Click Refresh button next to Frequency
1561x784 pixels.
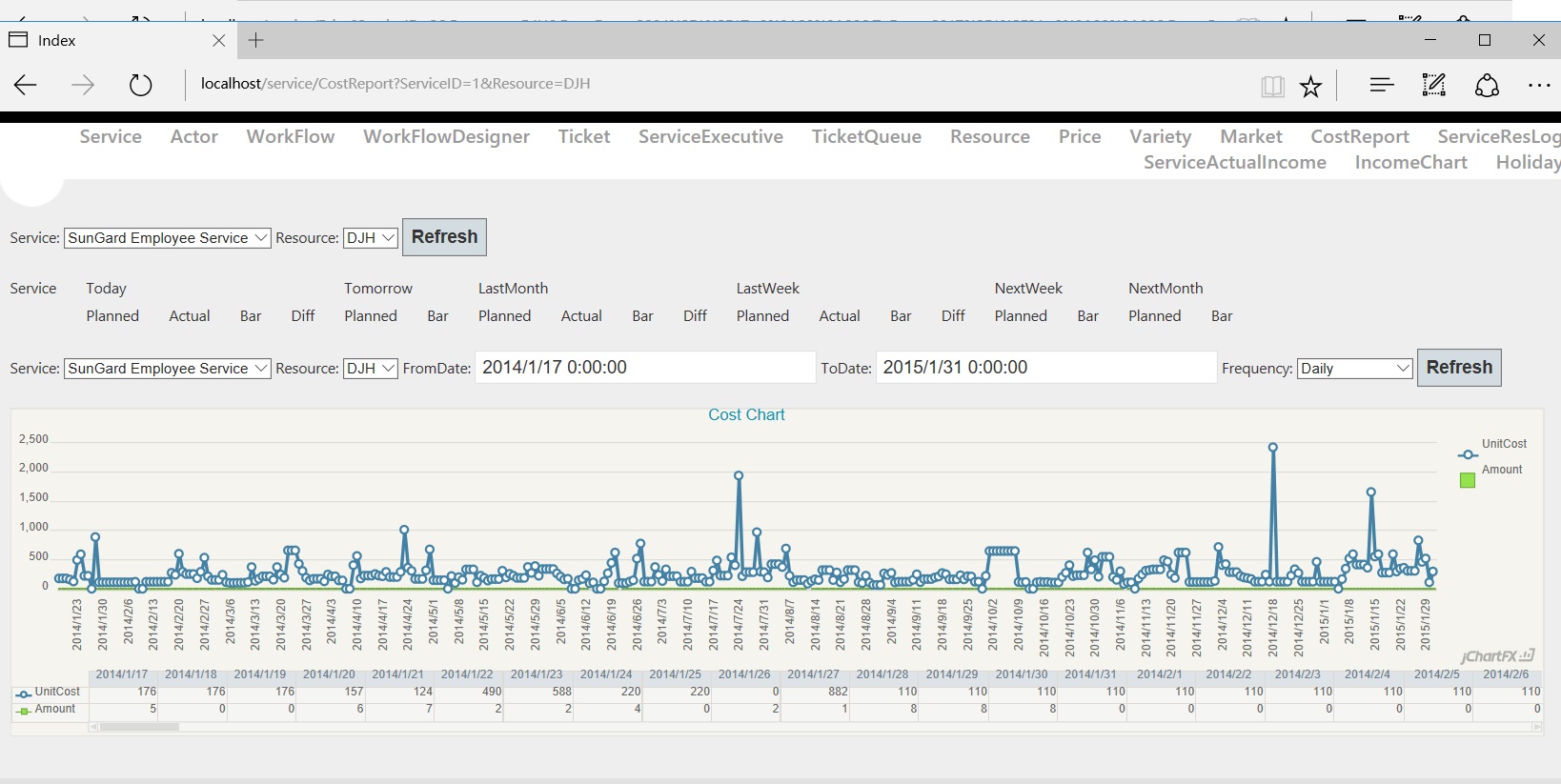click(1458, 368)
